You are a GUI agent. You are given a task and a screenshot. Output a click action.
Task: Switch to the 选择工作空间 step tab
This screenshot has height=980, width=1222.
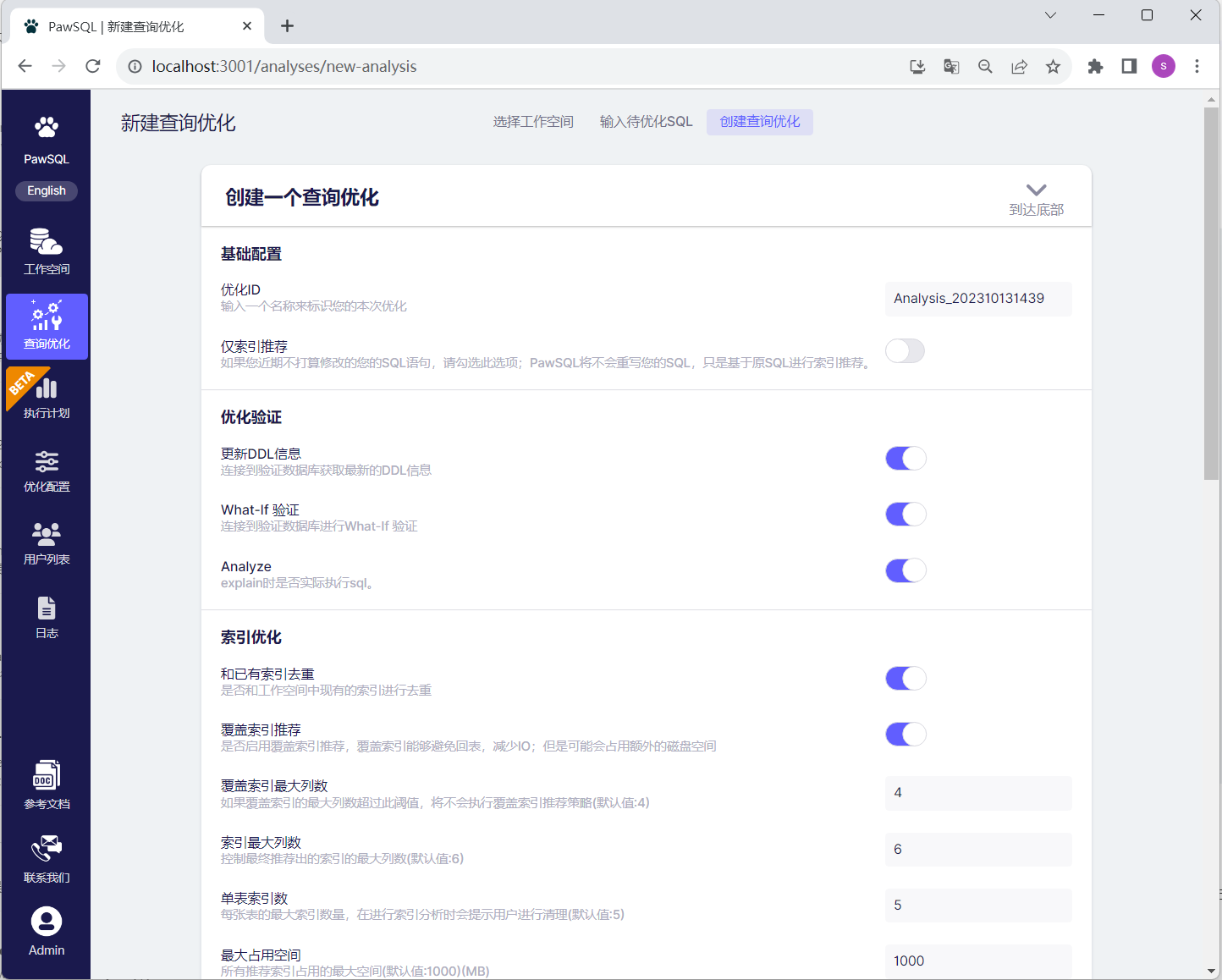[x=533, y=122]
